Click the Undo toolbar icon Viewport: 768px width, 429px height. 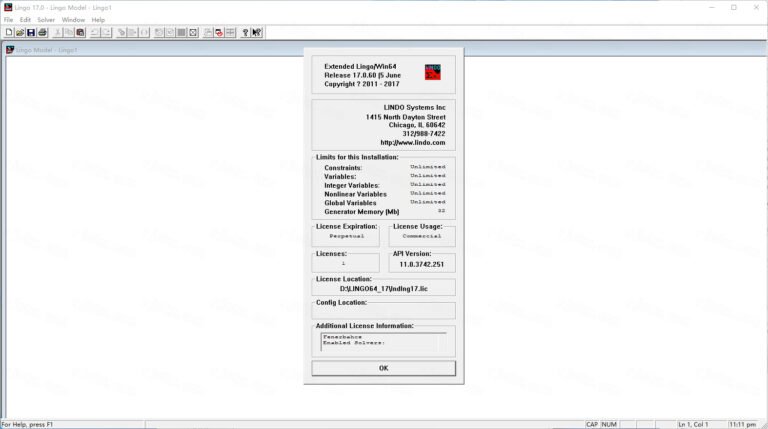[x=95, y=32]
